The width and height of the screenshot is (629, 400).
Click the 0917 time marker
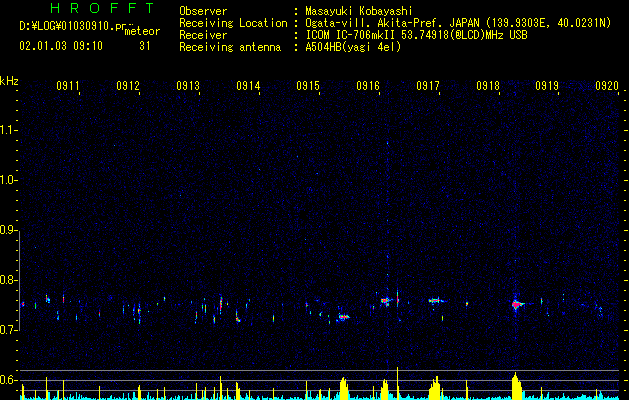pos(428,85)
